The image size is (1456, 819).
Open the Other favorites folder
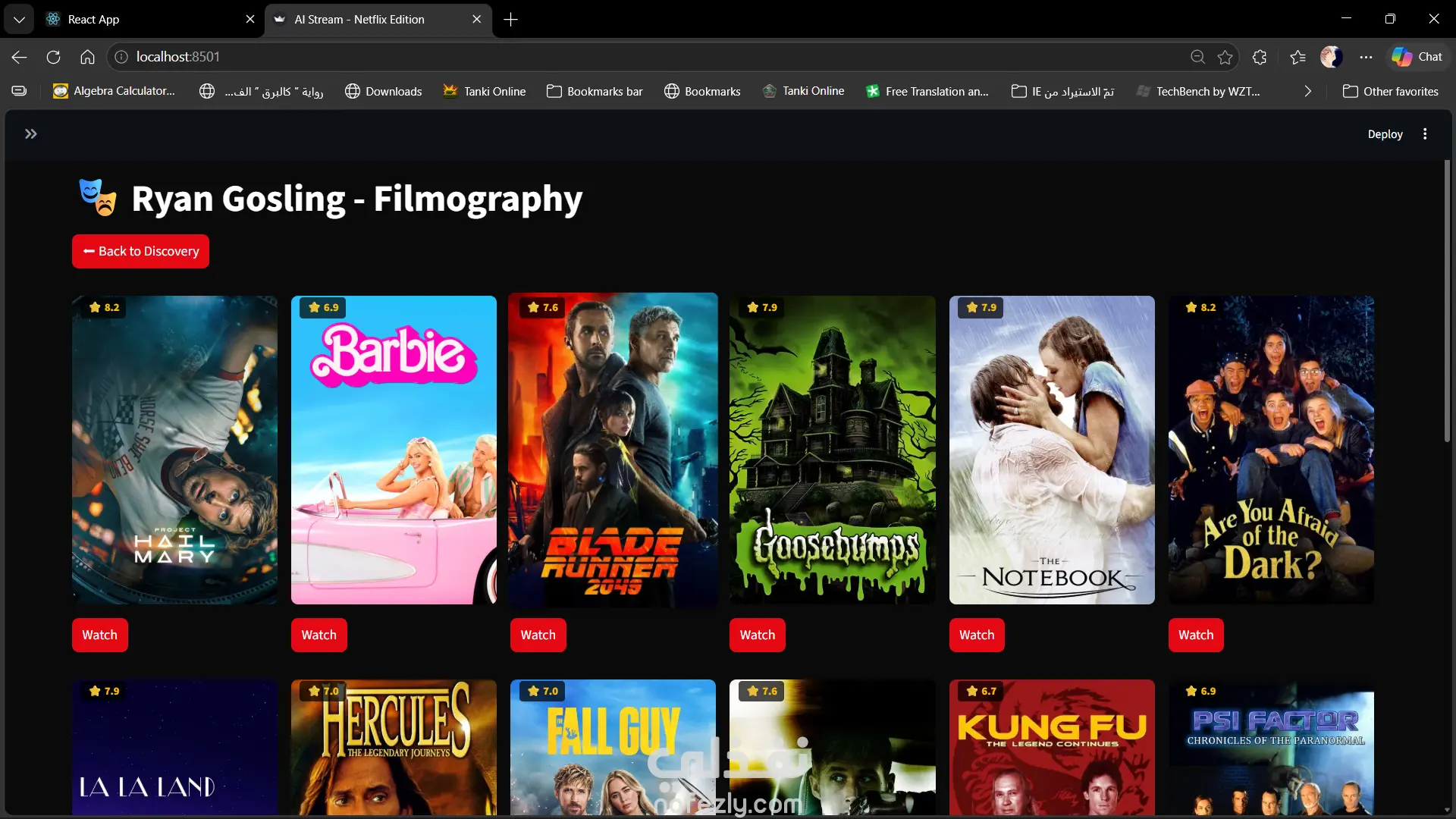point(1390,91)
